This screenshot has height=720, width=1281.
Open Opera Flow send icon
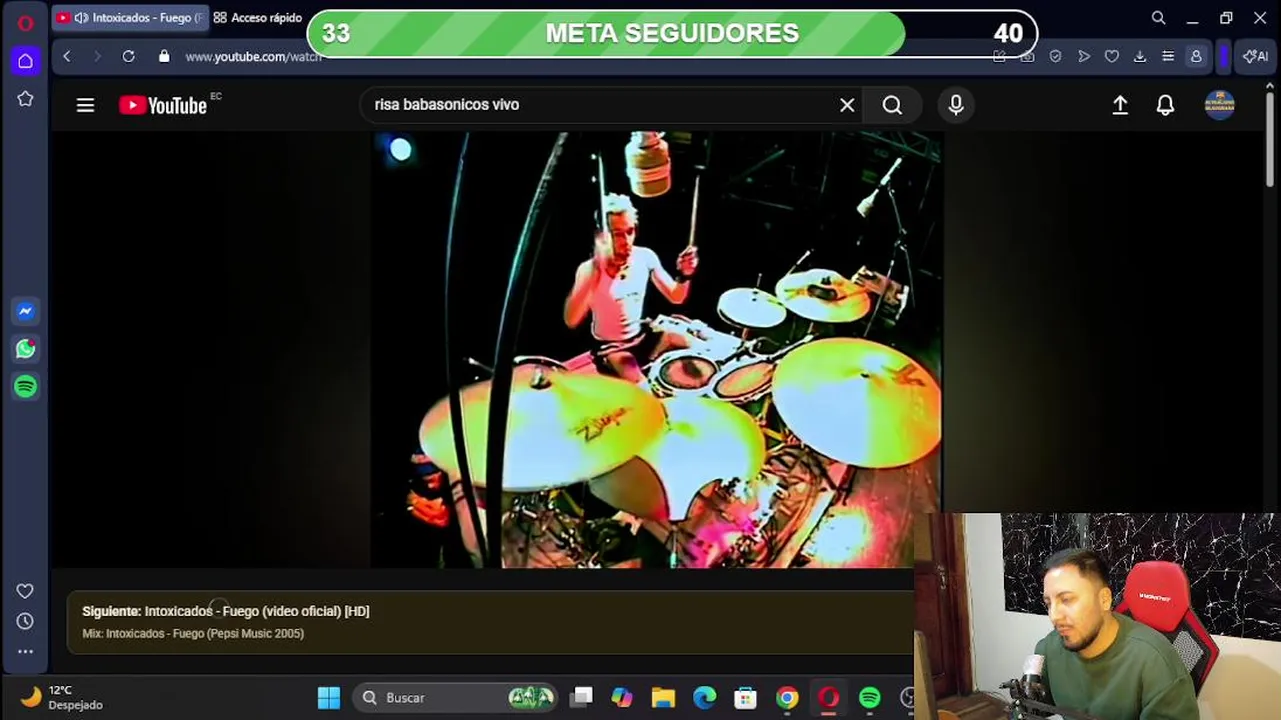[1083, 57]
